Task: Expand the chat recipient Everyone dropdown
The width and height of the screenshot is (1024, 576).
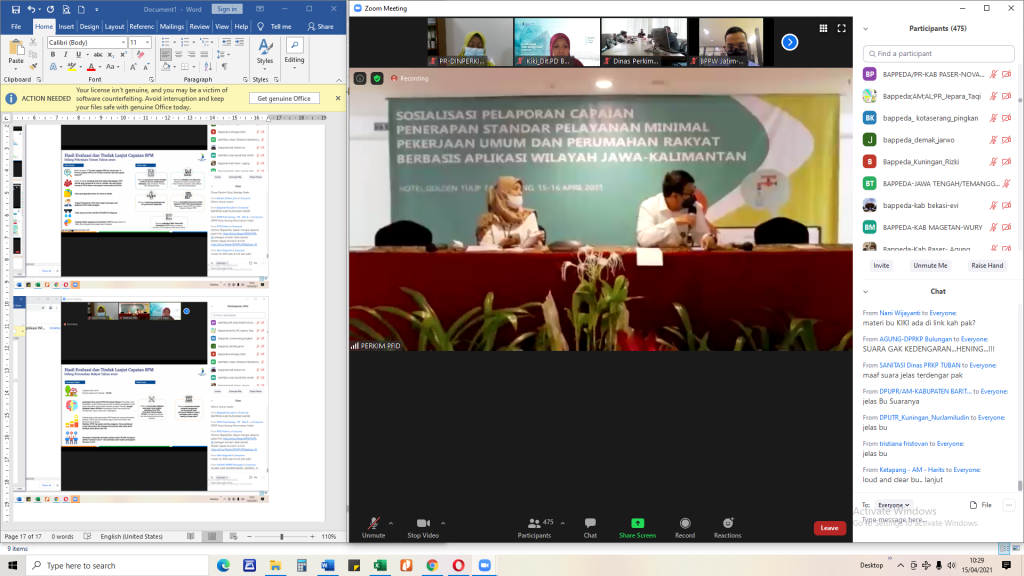Action: (894, 506)
